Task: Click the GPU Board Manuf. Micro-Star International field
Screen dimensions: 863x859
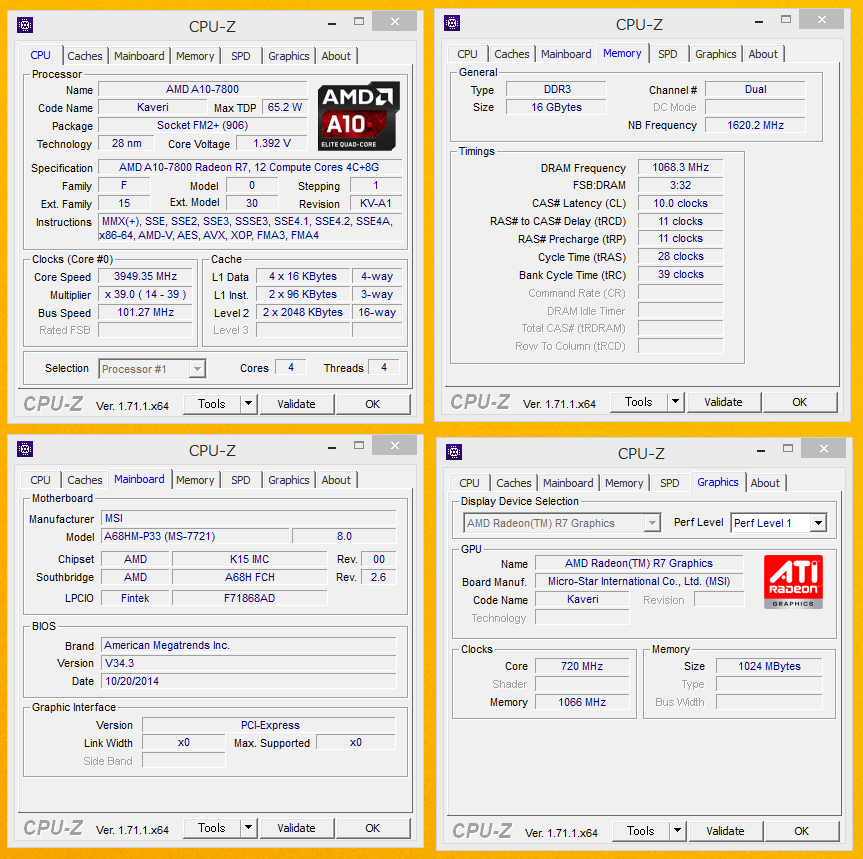Action: (x=639, y=582)
